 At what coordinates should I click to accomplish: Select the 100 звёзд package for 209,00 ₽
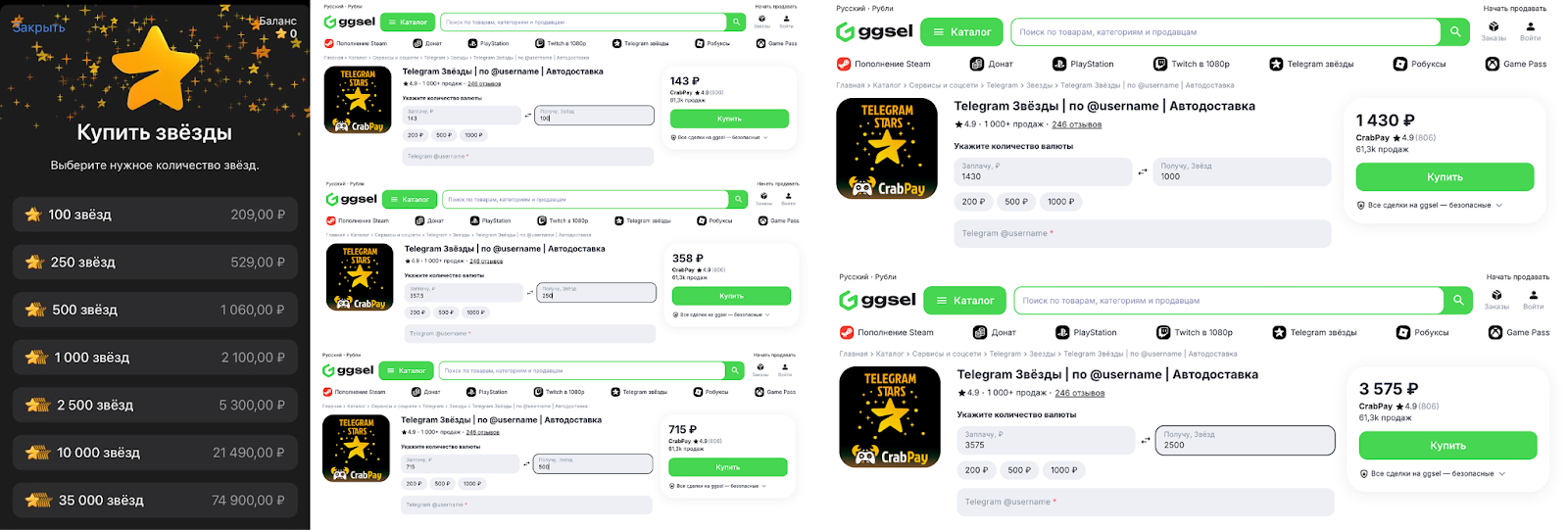coord(155,215)
